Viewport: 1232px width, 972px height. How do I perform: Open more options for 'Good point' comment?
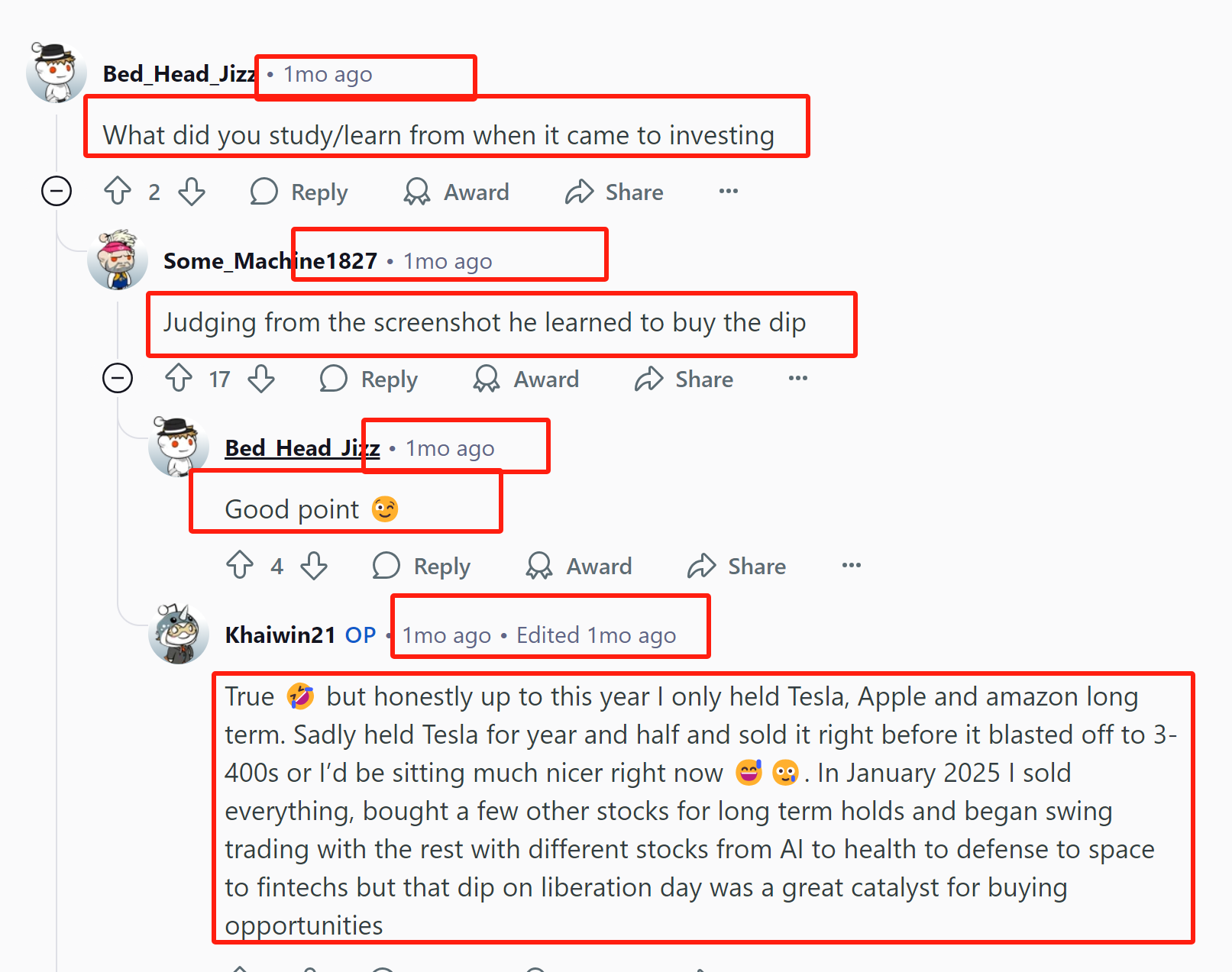click(852, 565)
